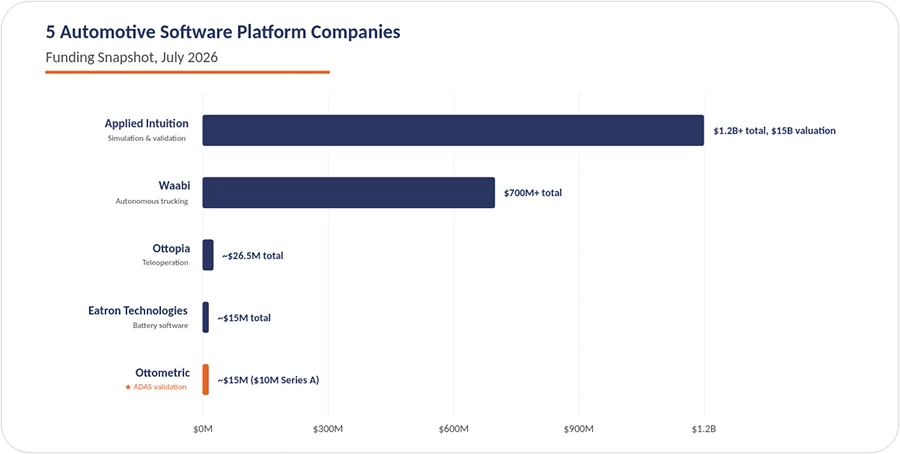Click the star 'ADAS validation' caption
The width and height of the screenshot is (900, 454).
(x=156, y=387)
